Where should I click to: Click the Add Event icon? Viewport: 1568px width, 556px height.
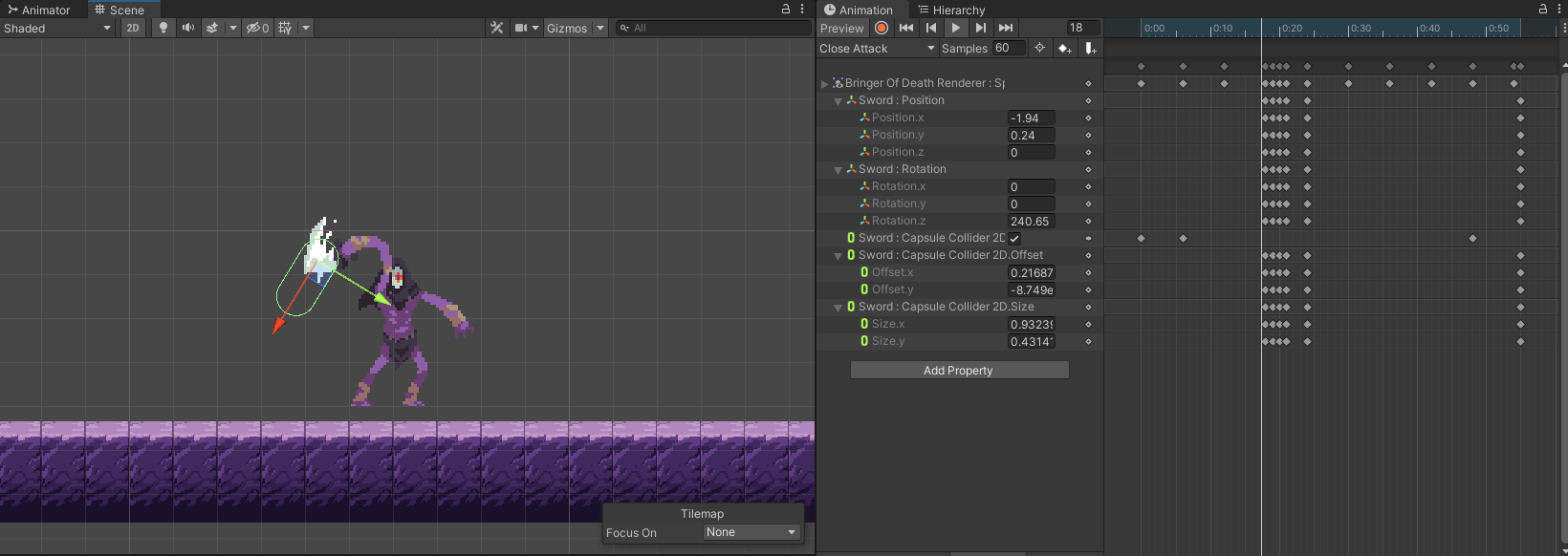tap(1090, 48)
